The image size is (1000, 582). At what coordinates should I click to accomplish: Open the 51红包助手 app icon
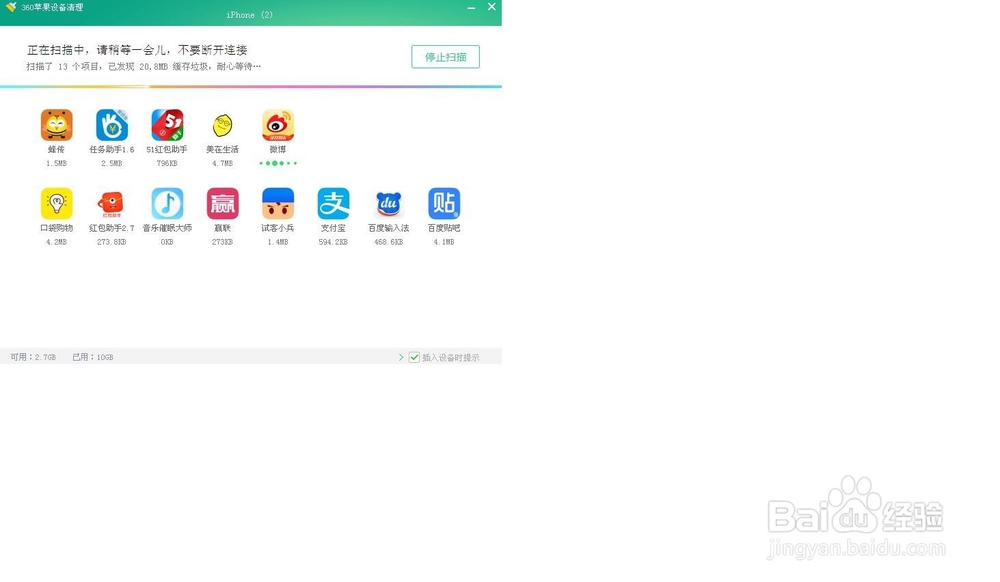pos(167,125)
